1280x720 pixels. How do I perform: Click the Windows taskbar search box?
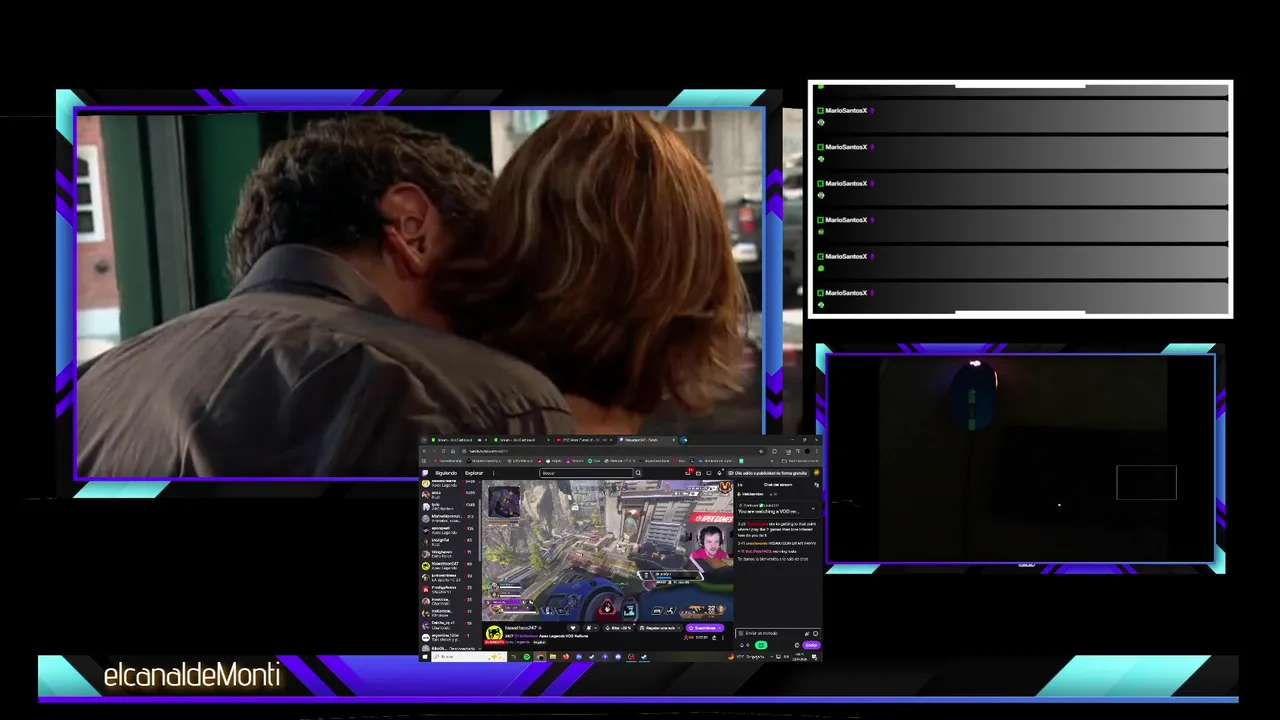tap(469, 657)
